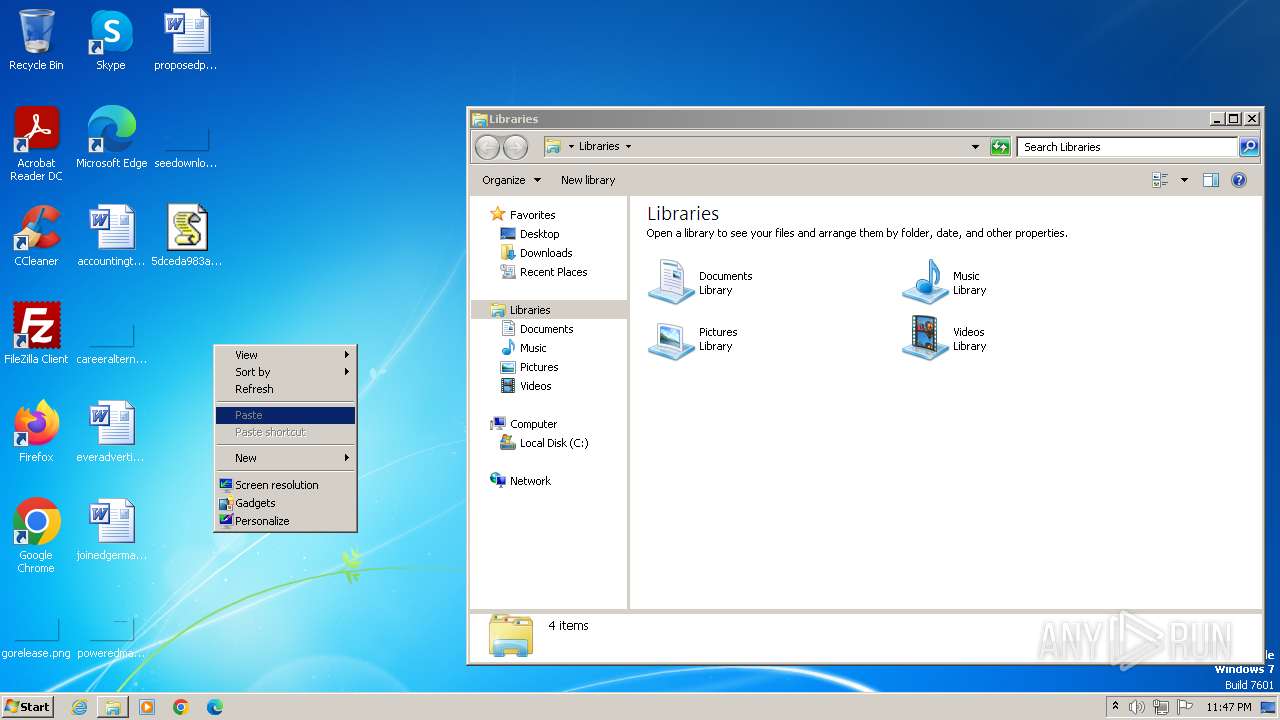This screenshot has height=720, width=1280.
Task: Click the taskbar clock showing 11:47 PM
Action: click(x=1228, y=707)
